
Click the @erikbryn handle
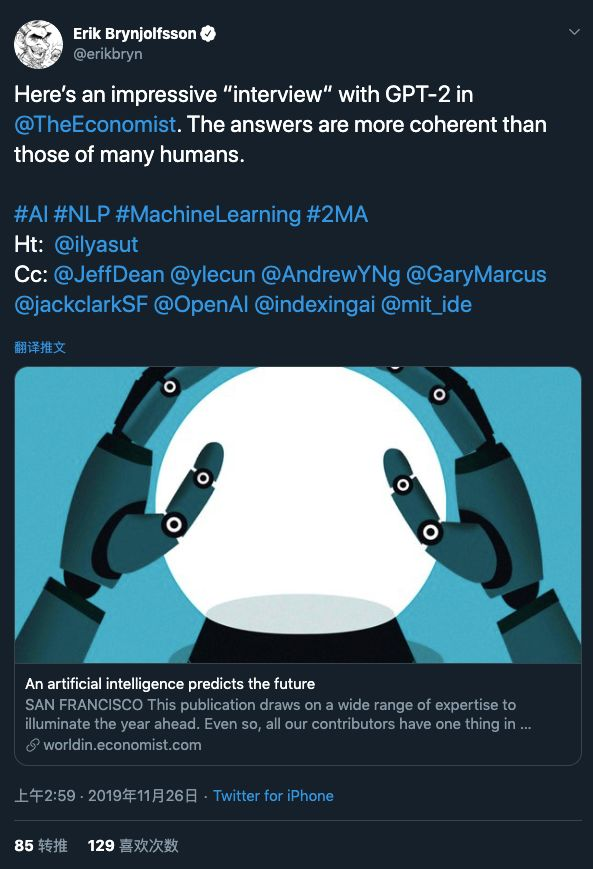point(108,54)
